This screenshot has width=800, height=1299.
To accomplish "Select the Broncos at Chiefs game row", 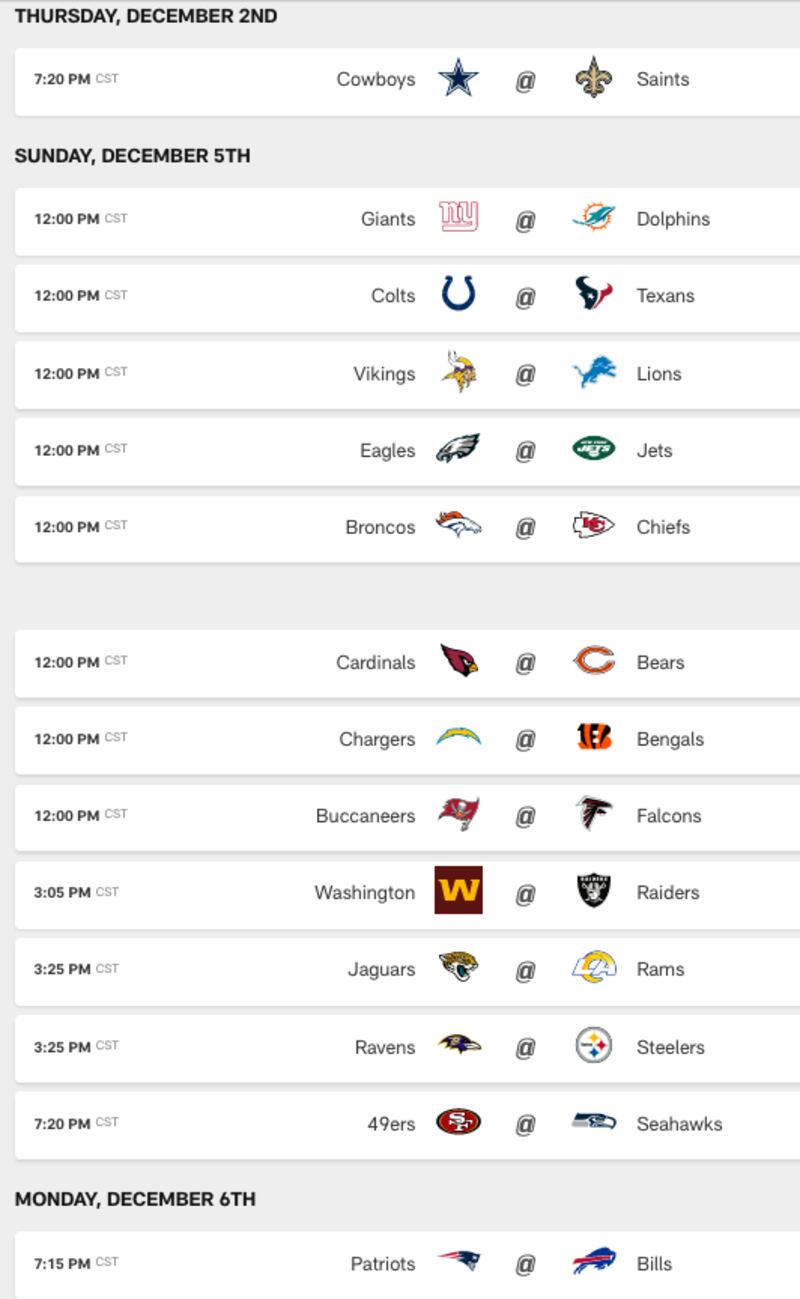I will pyautogui.click(x=407, y=528).
